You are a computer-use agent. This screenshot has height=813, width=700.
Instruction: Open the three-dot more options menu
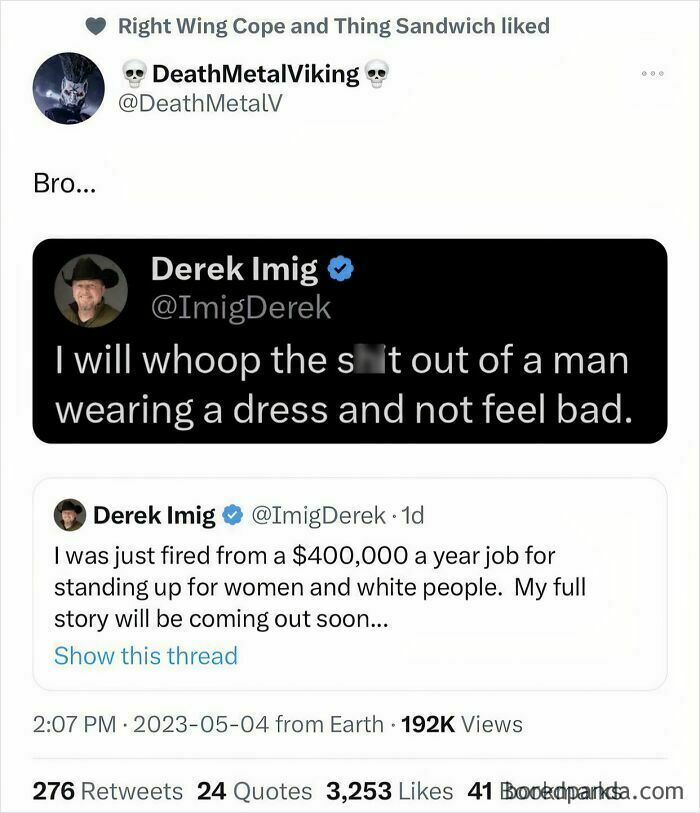point(652,73)
